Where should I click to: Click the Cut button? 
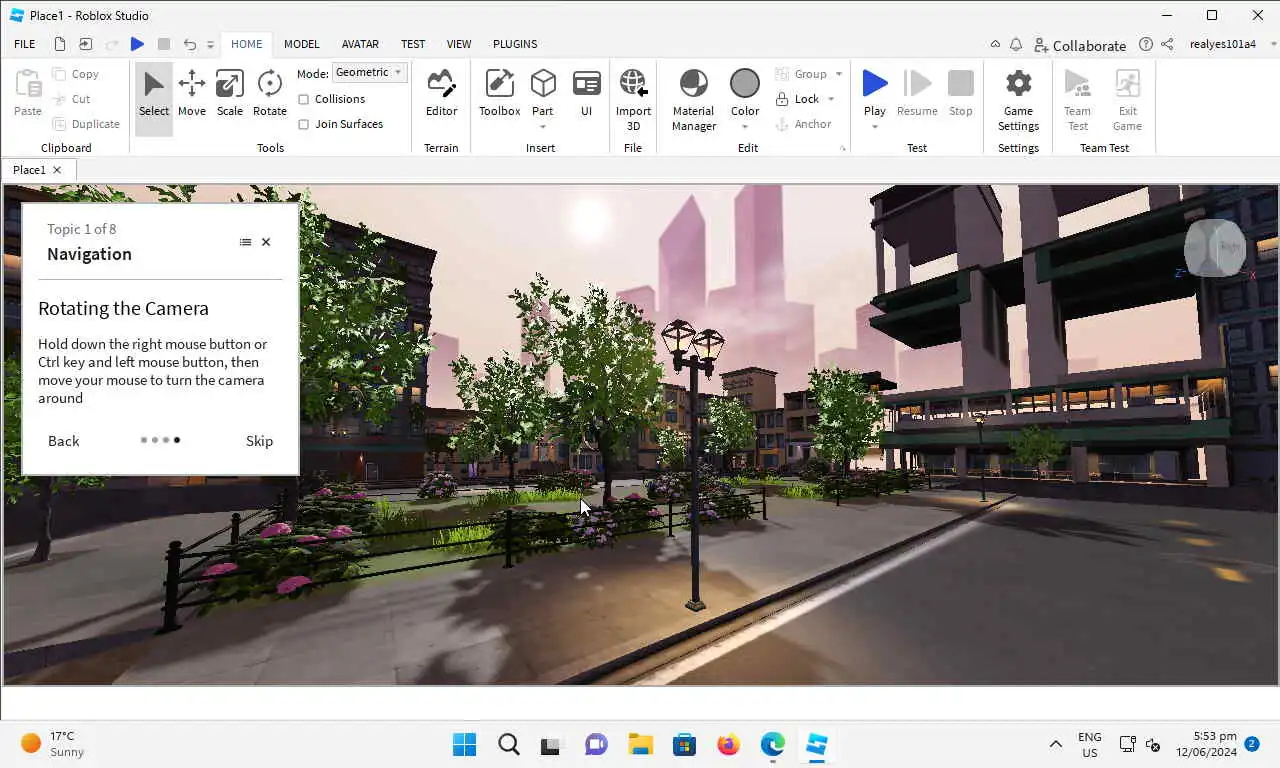(x=72, y=99)
